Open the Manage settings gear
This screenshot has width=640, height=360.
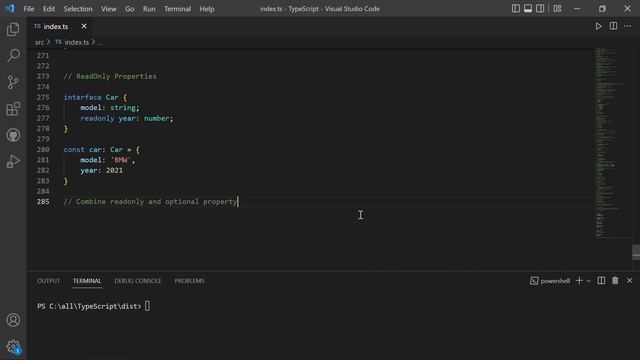tap(13, 347)
